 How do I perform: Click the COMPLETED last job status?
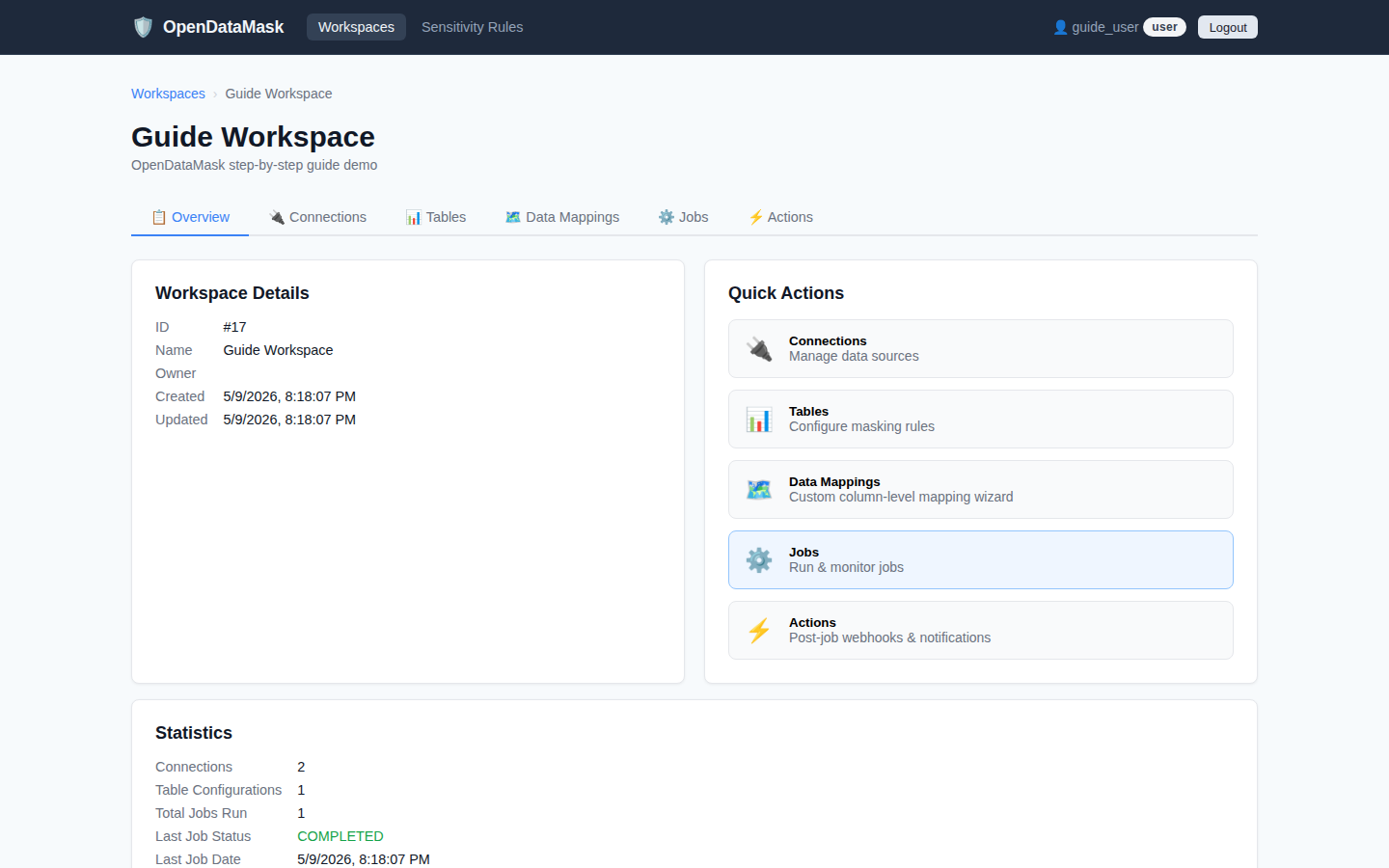(x=340, y=836)
